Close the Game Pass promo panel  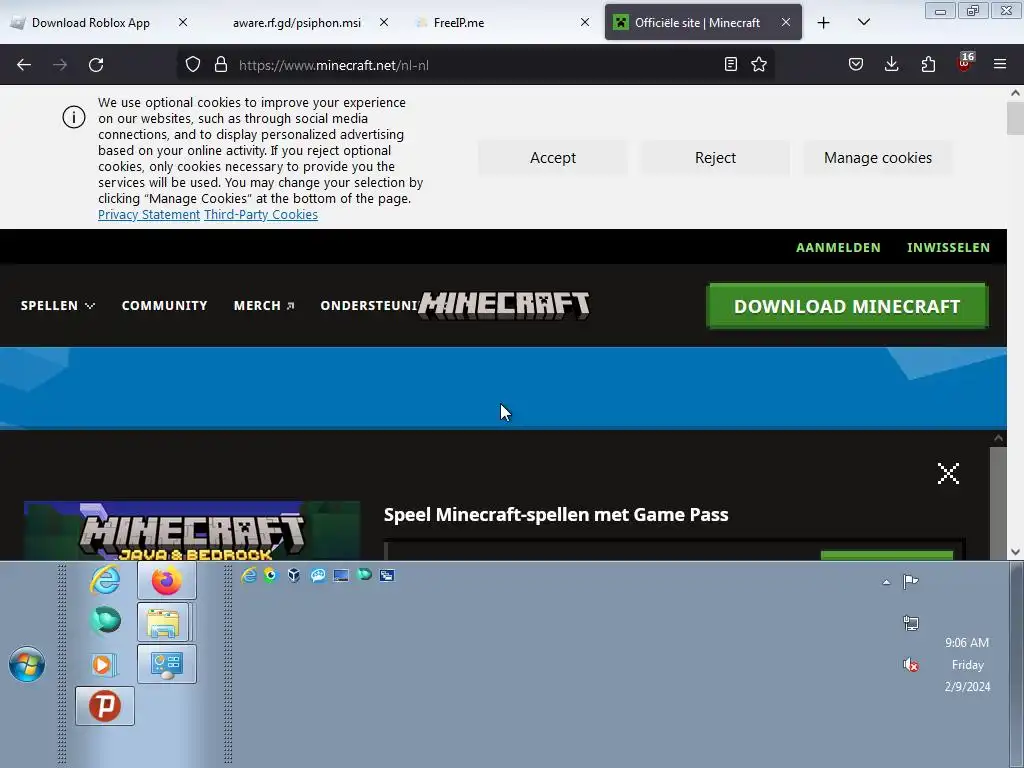[948, 473]
